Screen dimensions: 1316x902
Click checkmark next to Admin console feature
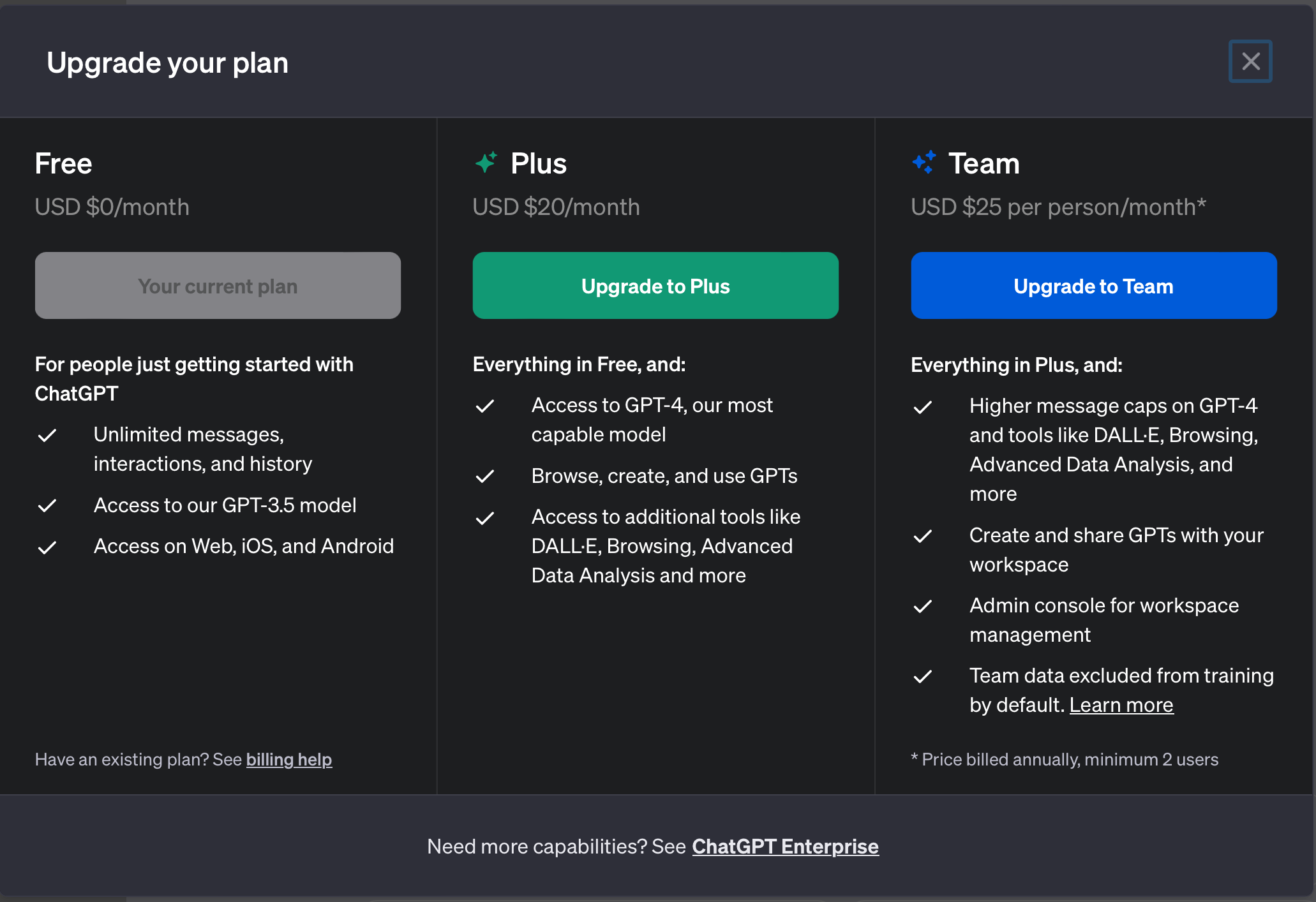coord(923,606)
